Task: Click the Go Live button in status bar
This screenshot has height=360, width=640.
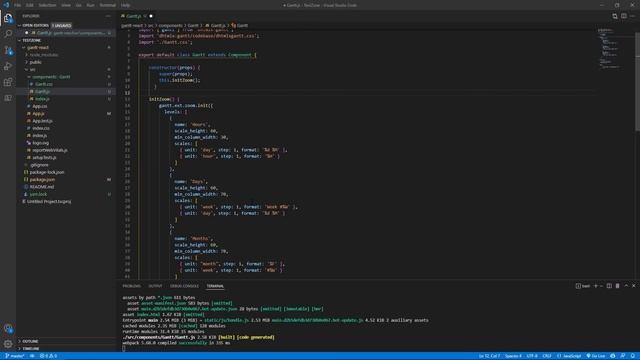Action: pos(596,356)
